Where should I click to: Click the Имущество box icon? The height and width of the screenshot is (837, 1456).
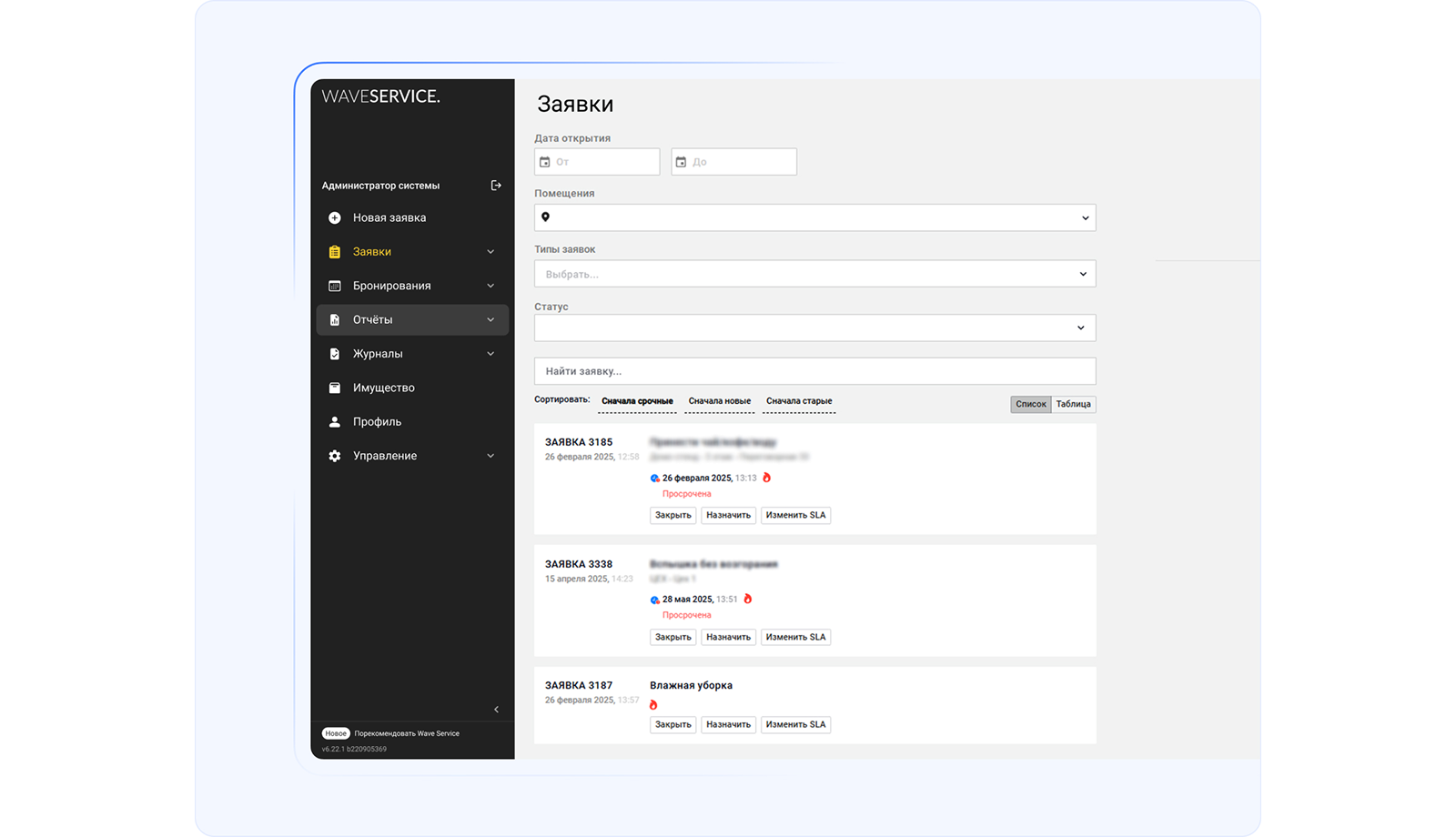335,388
